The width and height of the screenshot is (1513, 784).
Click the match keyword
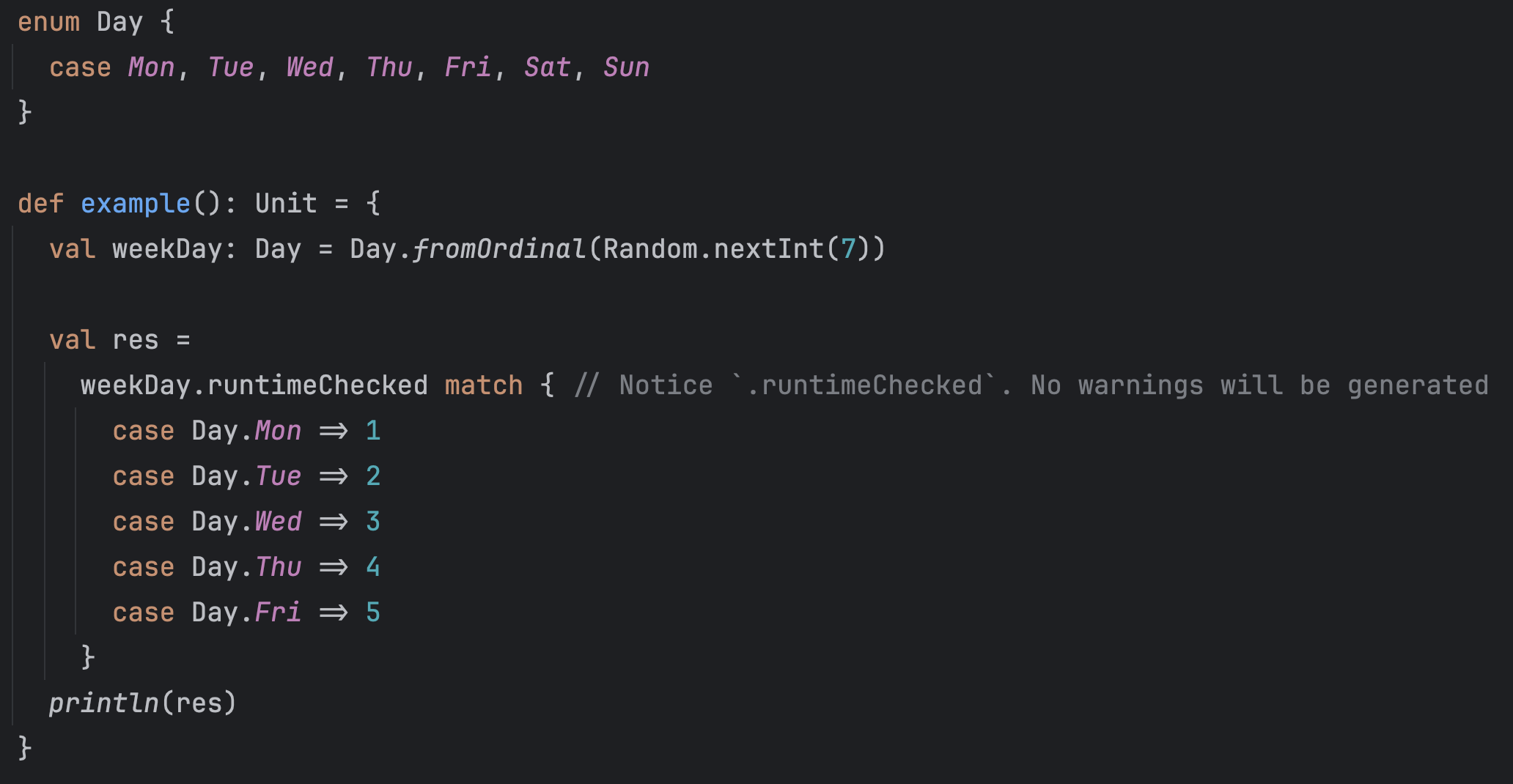pyautogui.click(x=484, y=385)
